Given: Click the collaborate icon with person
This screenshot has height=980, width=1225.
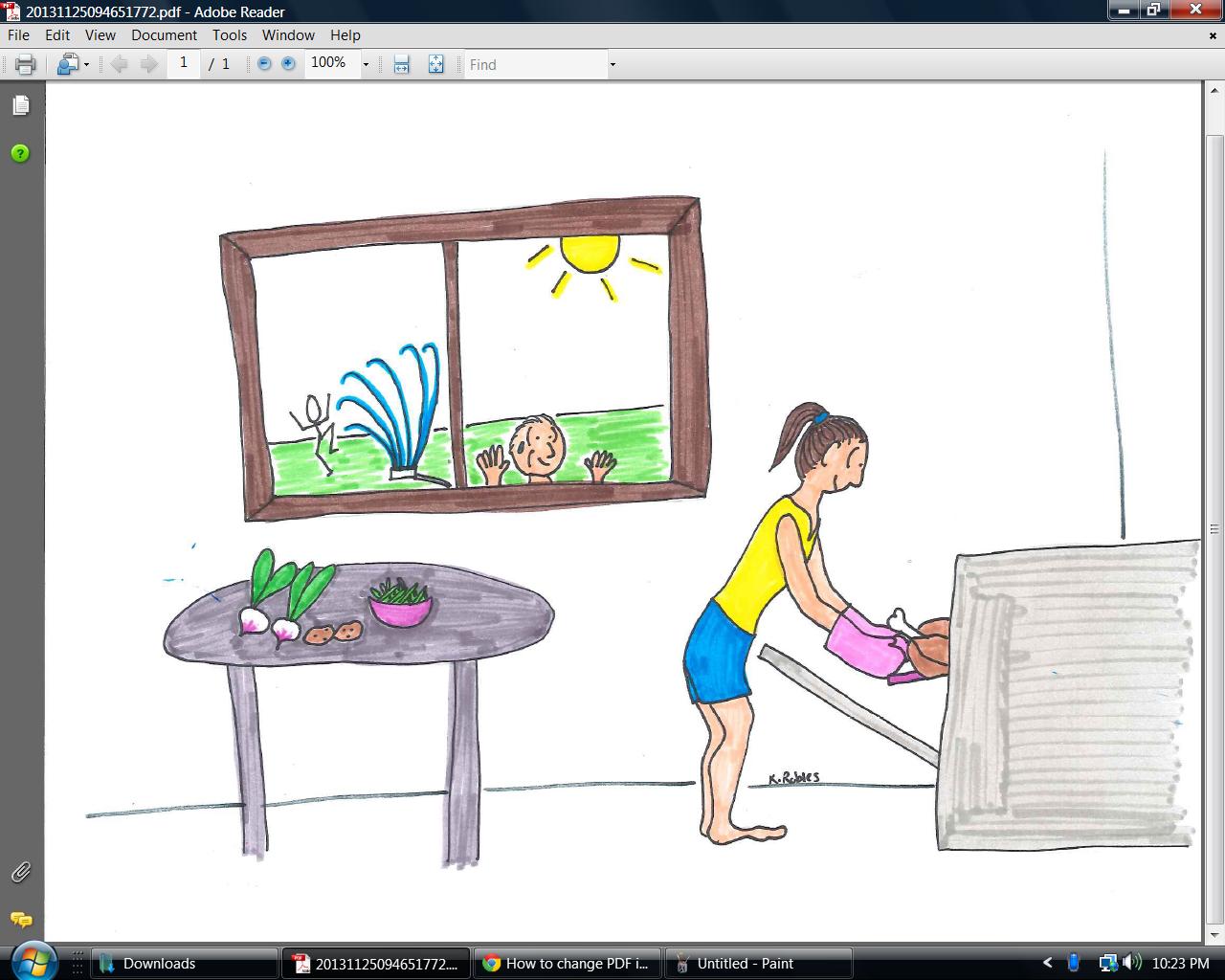Looking at the screenshot, I should (x=68, y=64).
